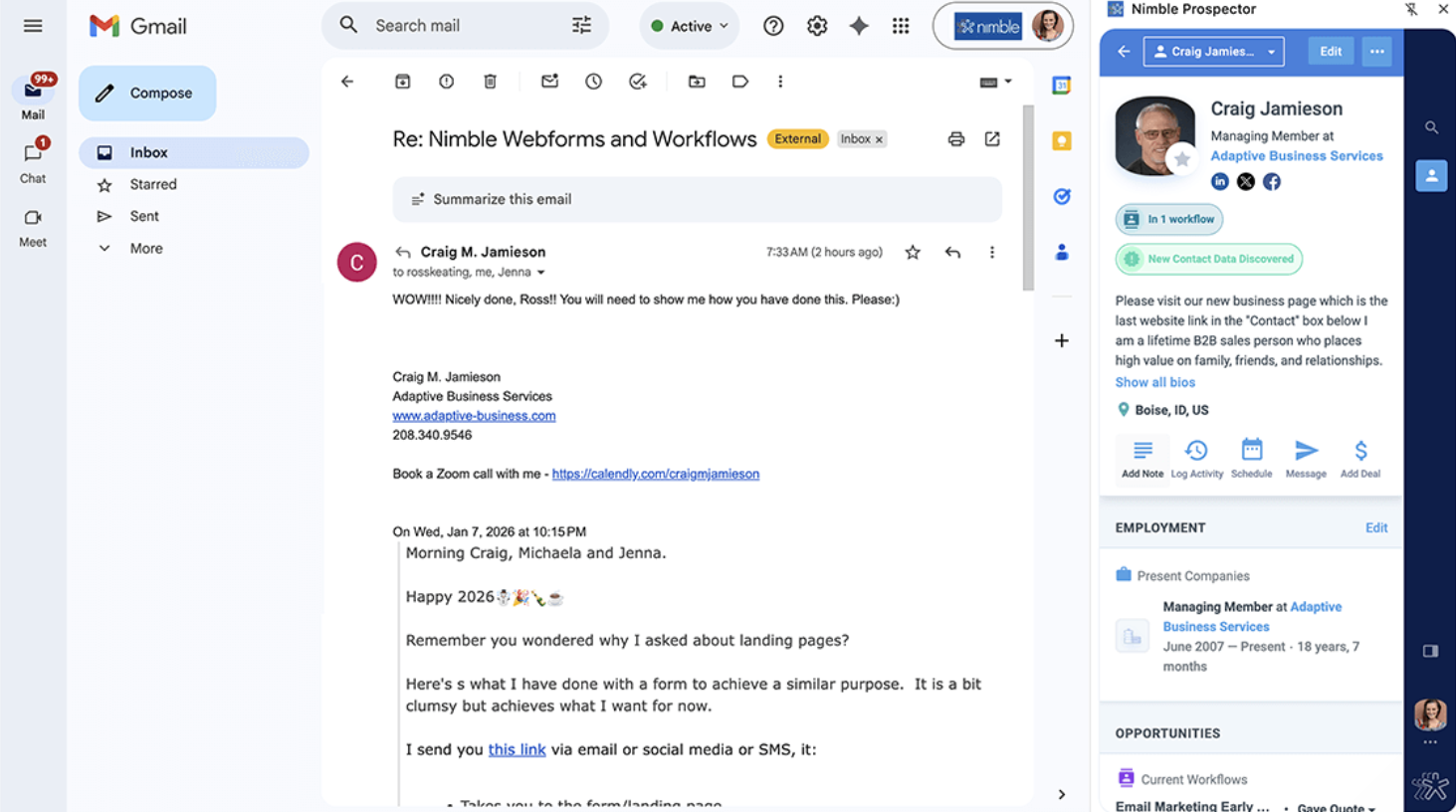Archive this email conversation

tap(403, 82)
